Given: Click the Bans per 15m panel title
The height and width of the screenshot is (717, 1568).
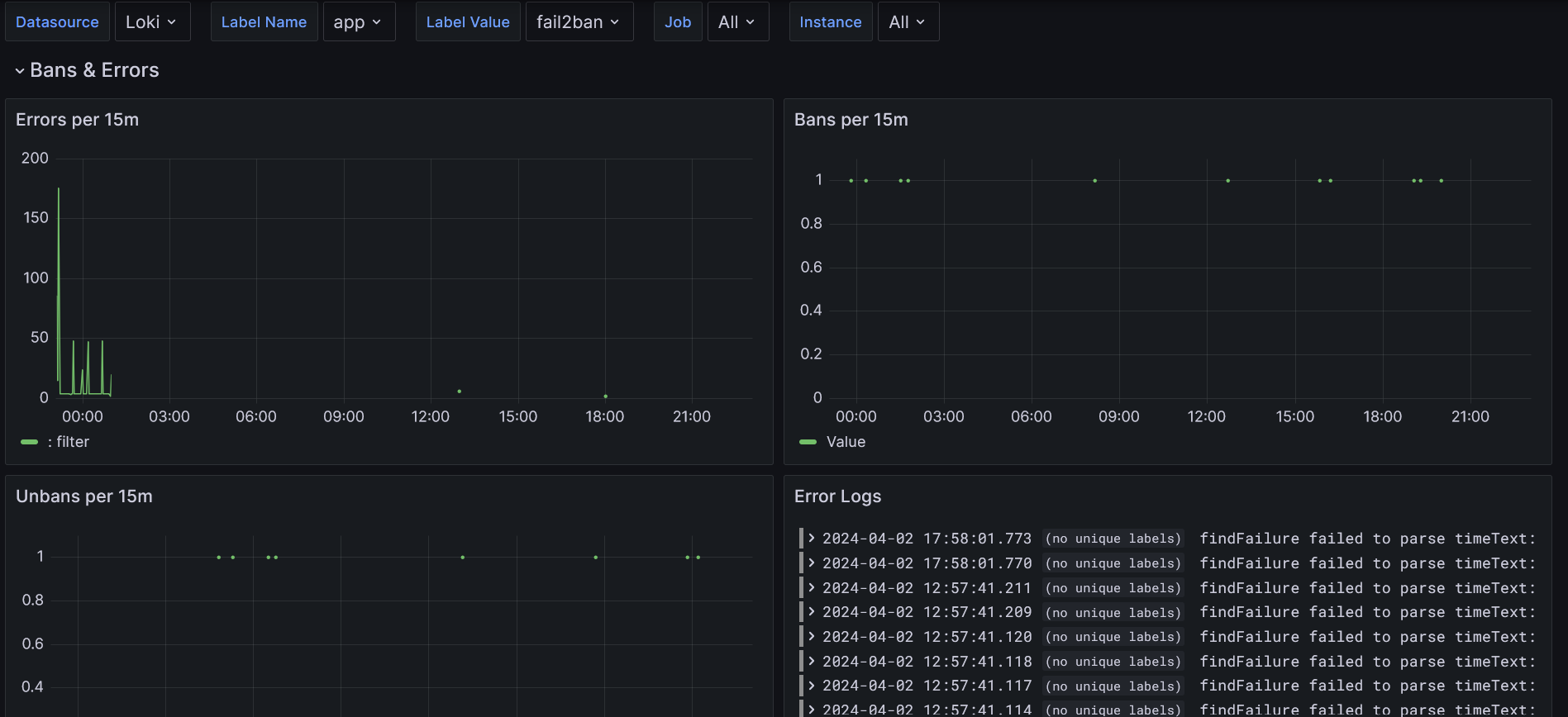Looking at the screenshot, I should (851, 120).
